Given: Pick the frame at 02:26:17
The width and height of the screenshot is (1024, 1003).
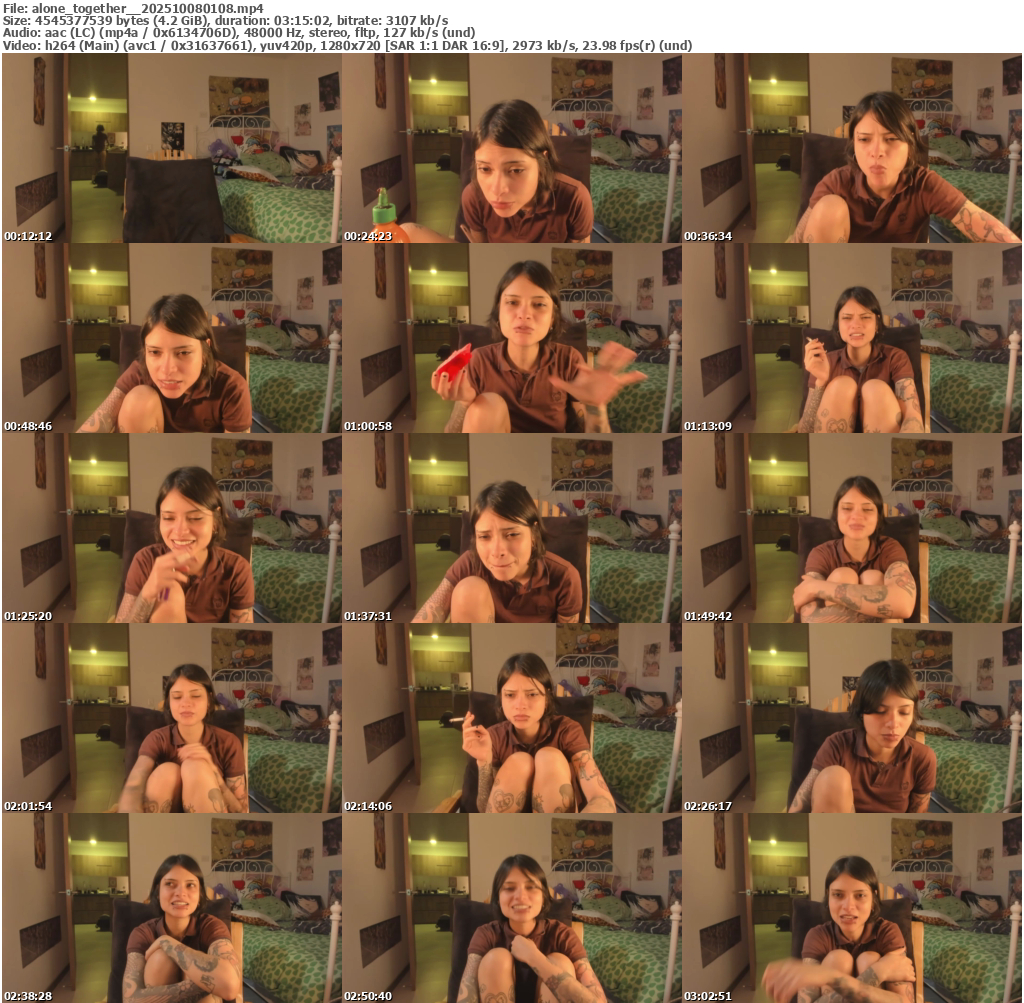Looking at the screenshot, I should 851,719.
